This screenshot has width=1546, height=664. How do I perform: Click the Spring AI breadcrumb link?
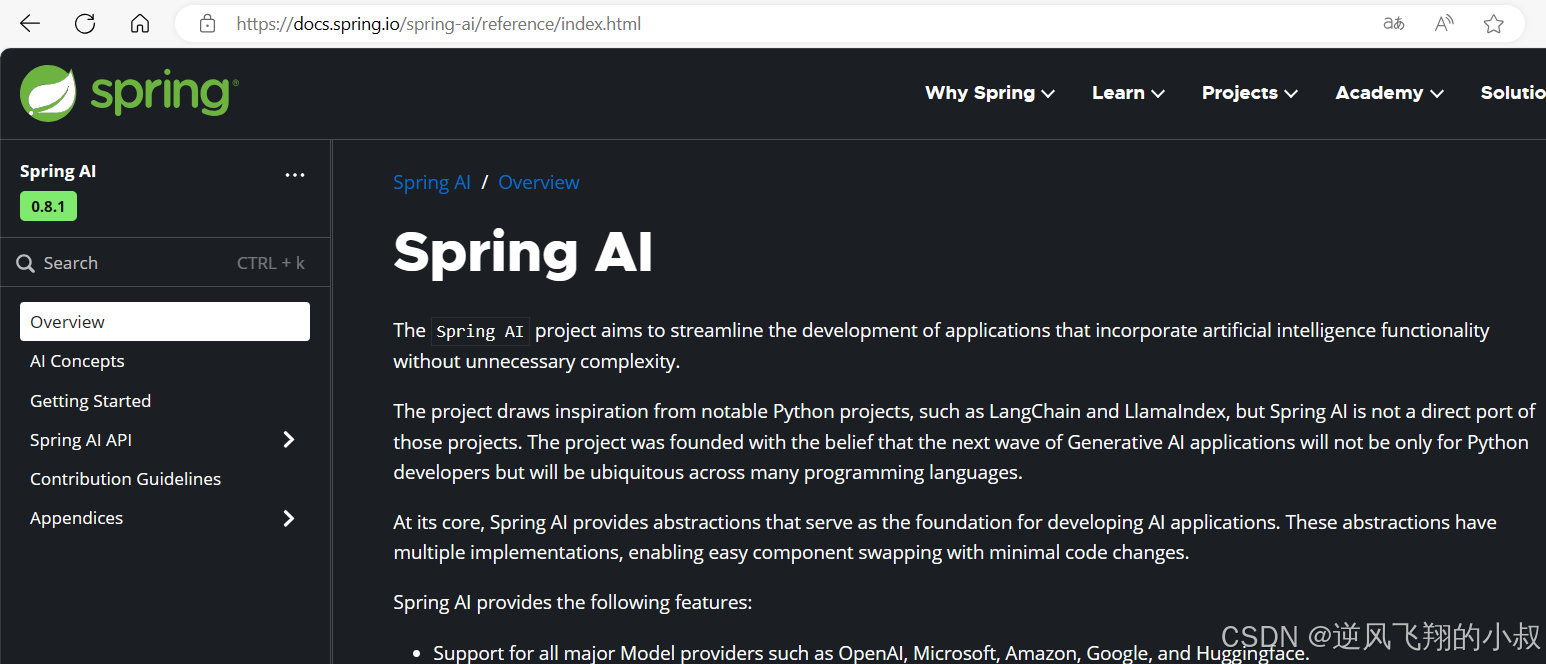(432, 182)
